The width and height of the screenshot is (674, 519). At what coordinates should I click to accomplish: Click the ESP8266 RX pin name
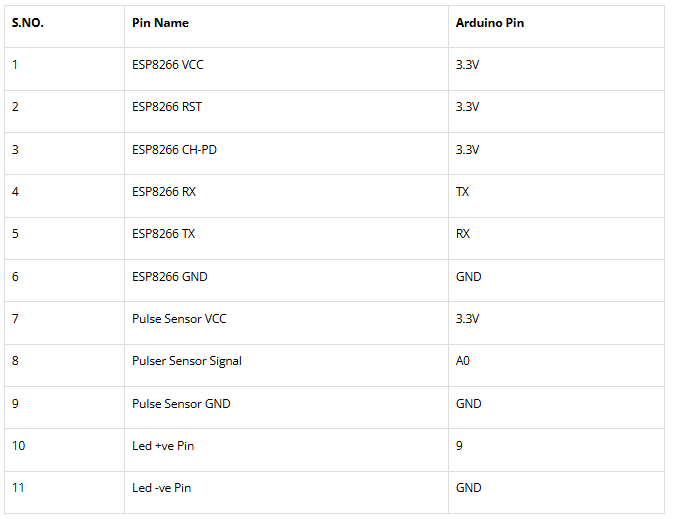(164, 191)
